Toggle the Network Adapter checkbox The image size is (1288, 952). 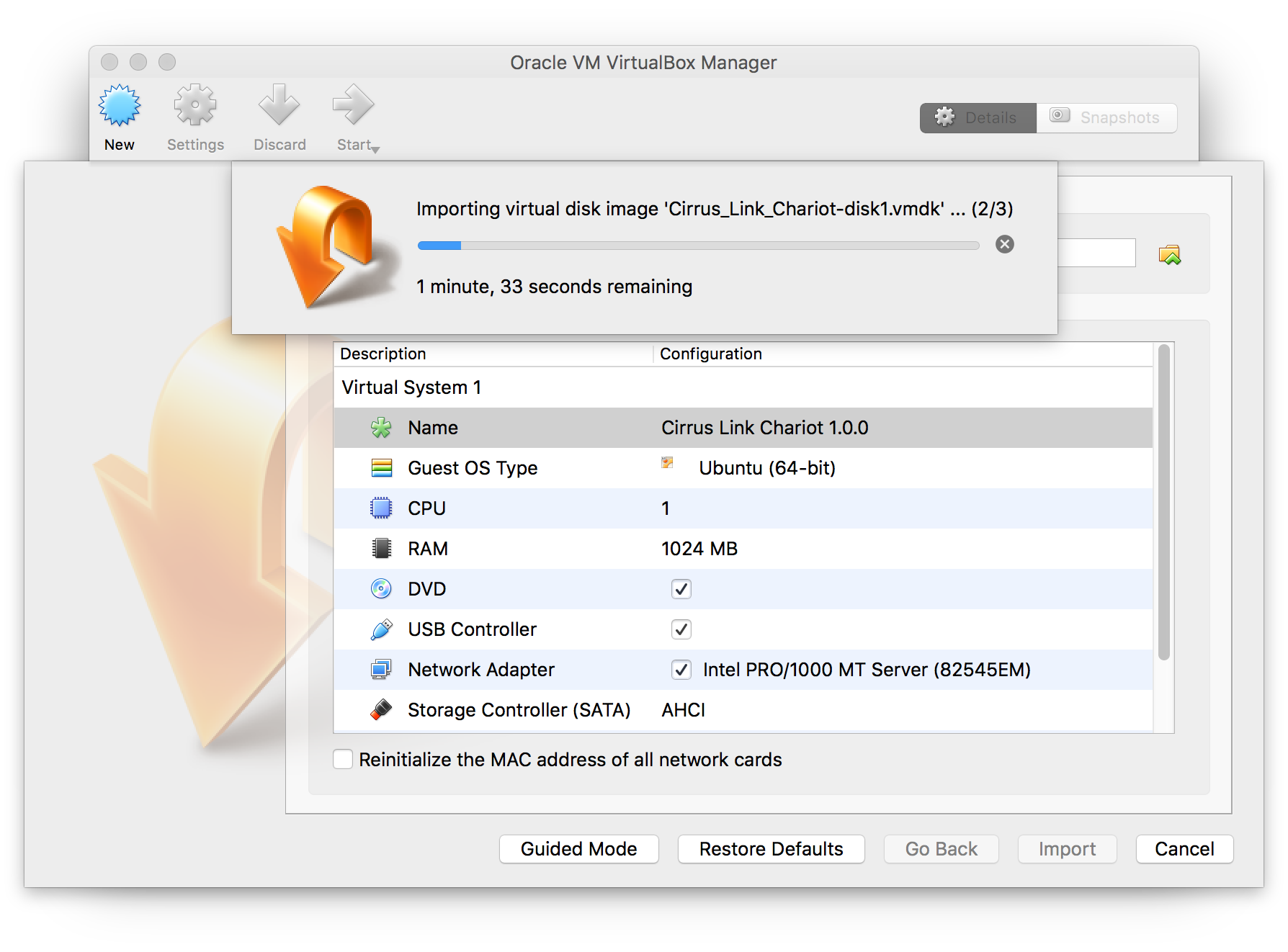[x=681, y=670]
